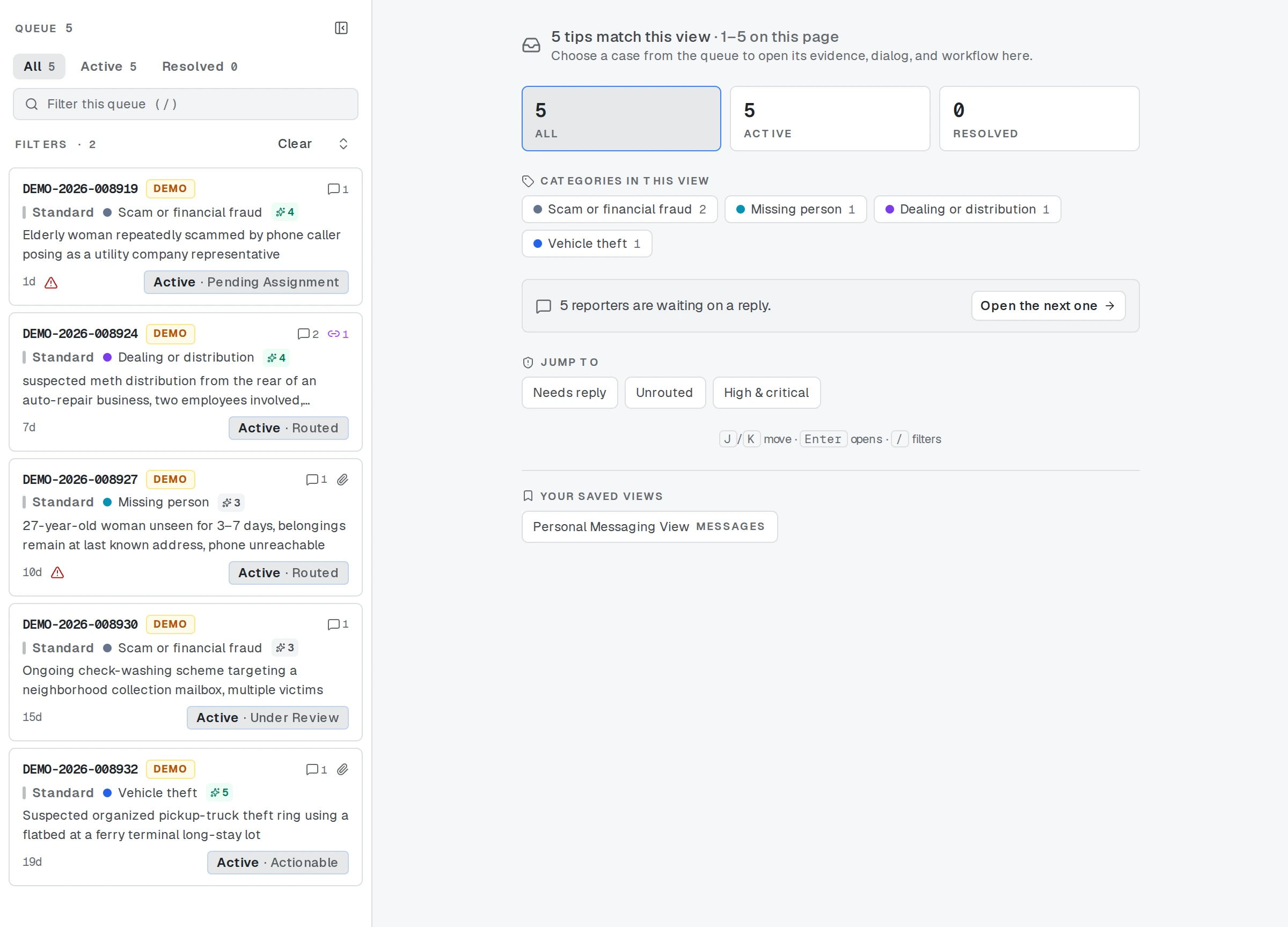1288x927 pixels.
Task: Click the inbox tray icon beside tips header
Action: point(531,46)
